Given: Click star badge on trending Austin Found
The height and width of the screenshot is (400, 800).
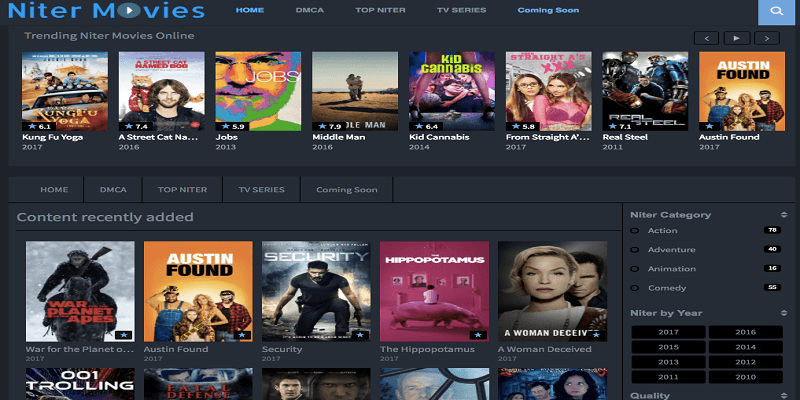Looking at the screenshot, I should tap(709, 126).
